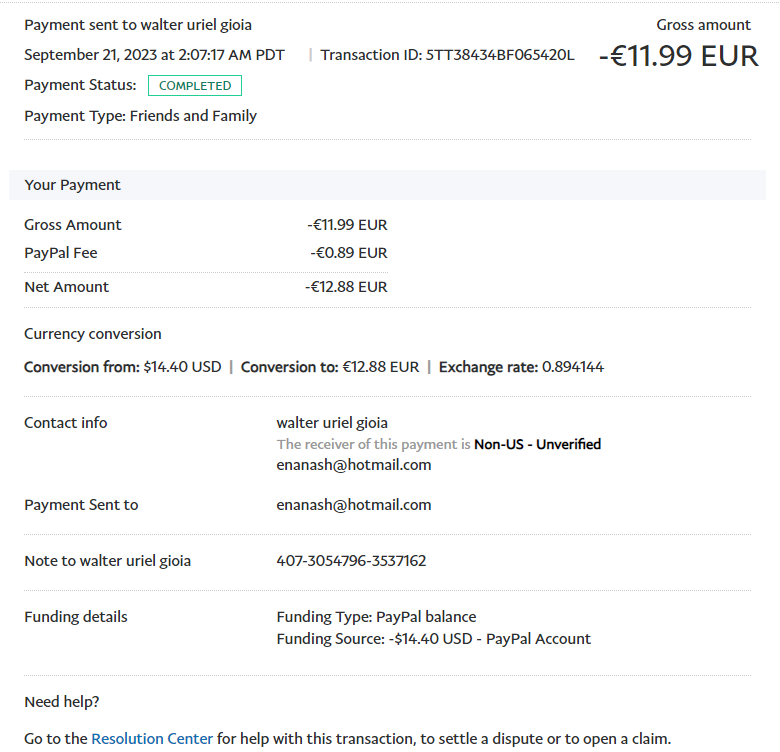The image size is (780, 752).
Task: Click the Conversion from $14.40 USD value
Action: [x=182, y=367]
